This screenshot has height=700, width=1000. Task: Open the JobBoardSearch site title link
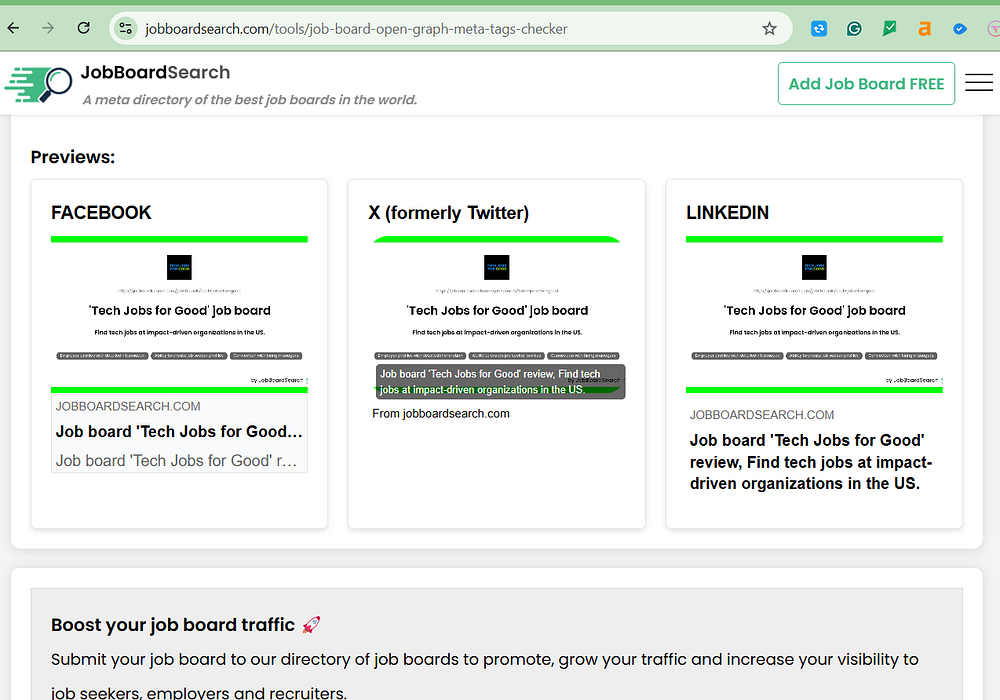tap(155, 72)
